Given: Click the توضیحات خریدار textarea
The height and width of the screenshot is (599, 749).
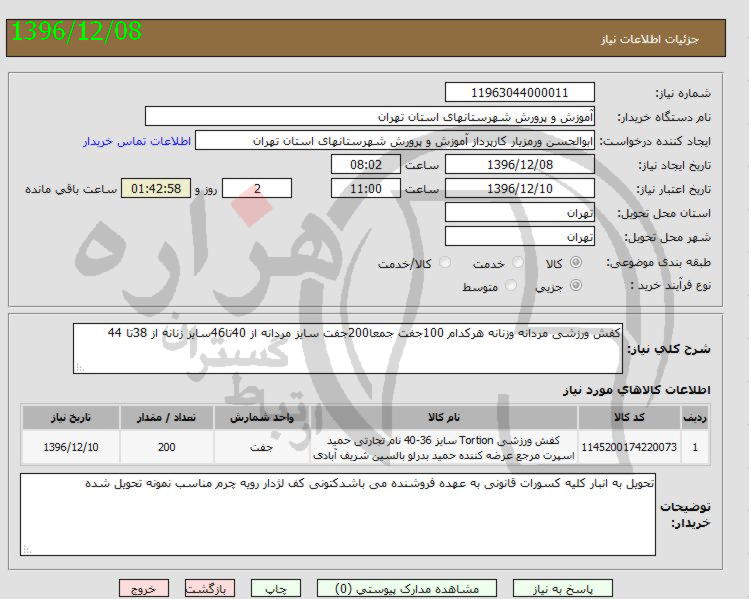Looking at the screenshot, I should coord(338,514).
